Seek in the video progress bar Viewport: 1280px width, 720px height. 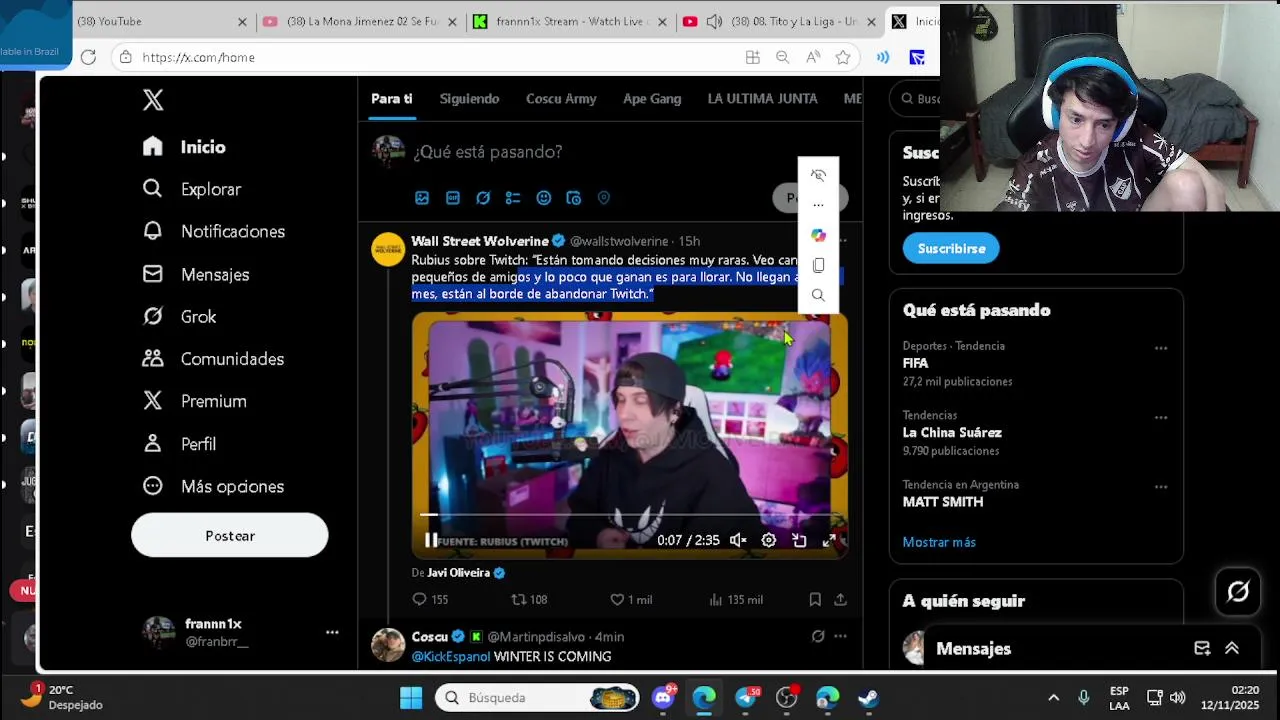pyautogui.click(x=629, y=515)
